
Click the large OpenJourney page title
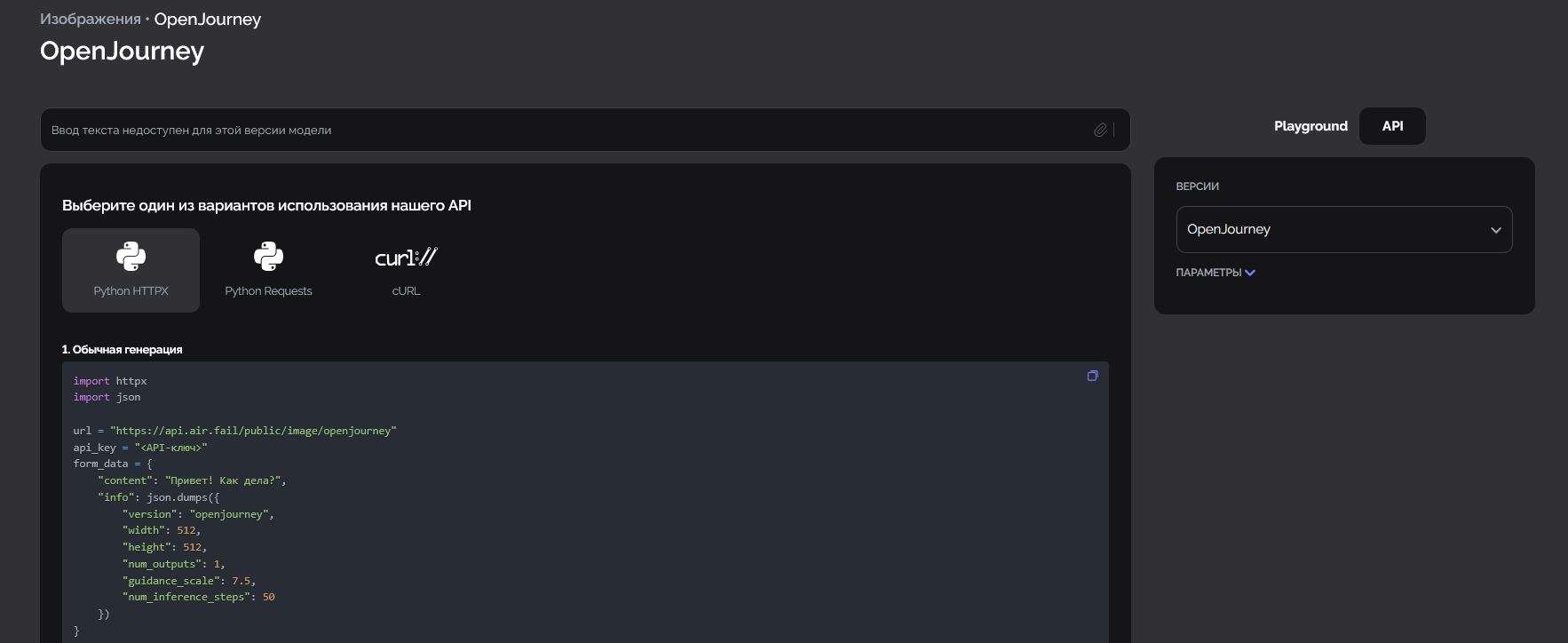click(x=122, y=52)
